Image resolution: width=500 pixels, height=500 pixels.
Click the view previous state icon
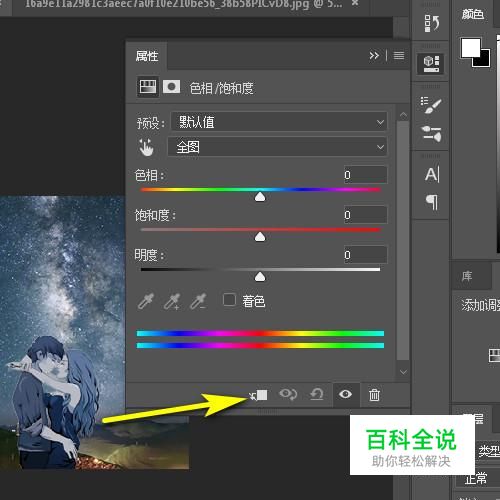coord(288,394)
